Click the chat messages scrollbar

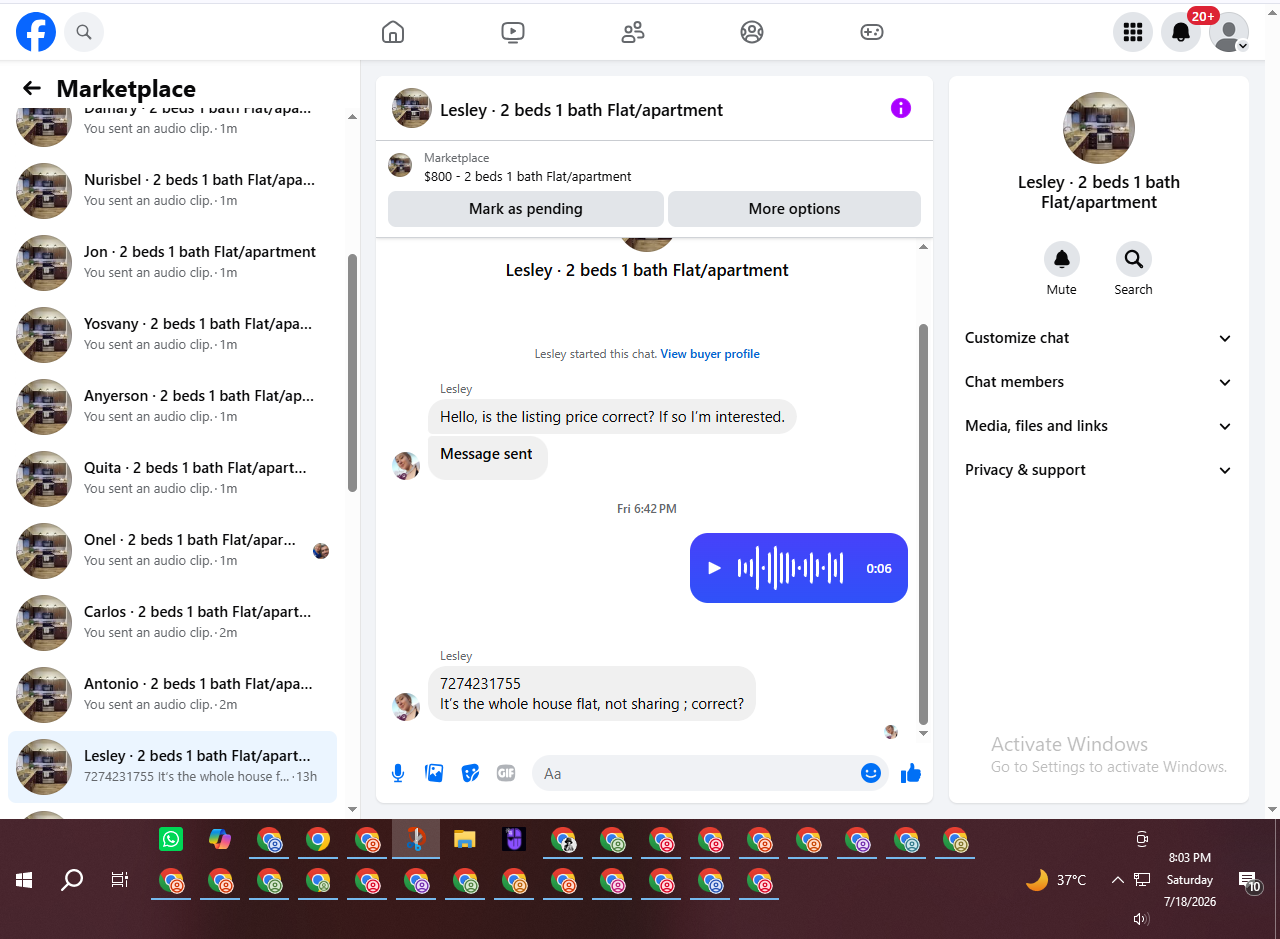point(923,523)
